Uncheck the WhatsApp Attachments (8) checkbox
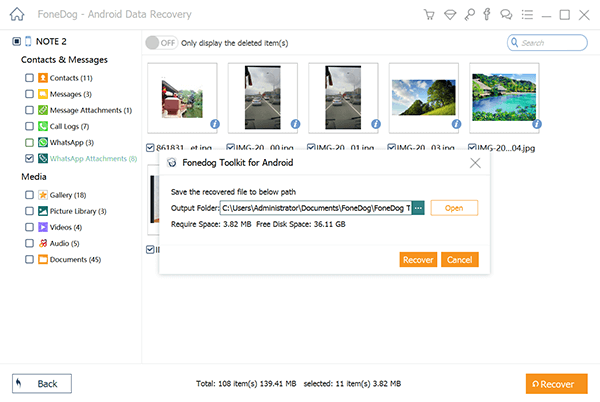The image size is (600, 402). 29,158
